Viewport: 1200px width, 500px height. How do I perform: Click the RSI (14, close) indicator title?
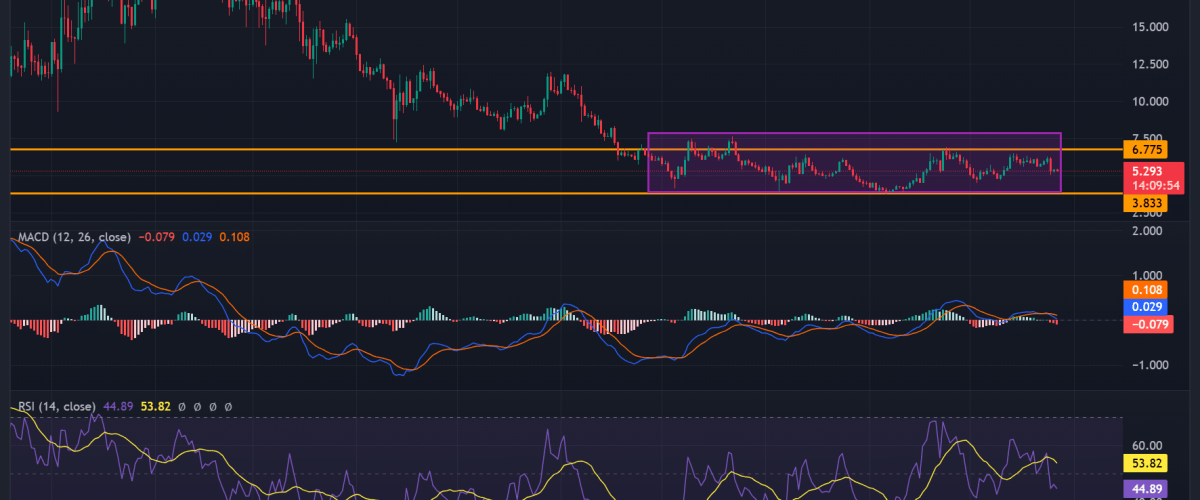[56, 407]
